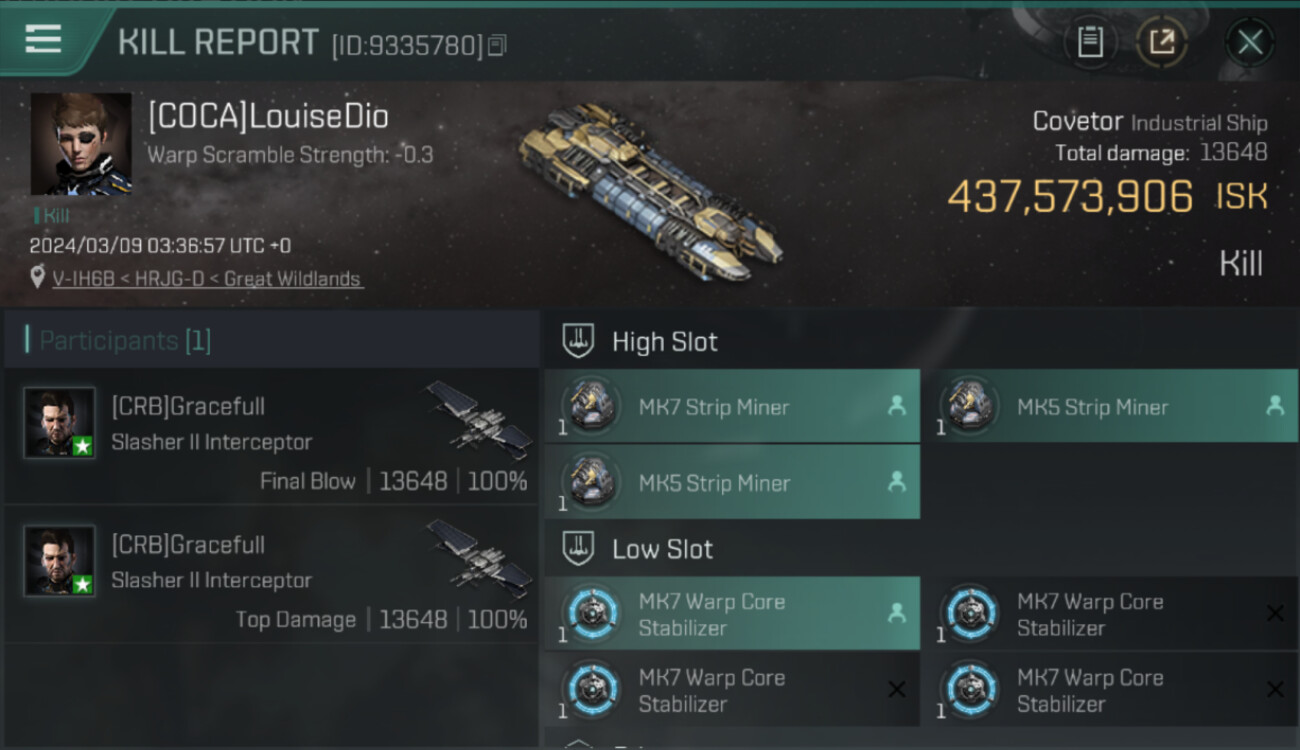Select the right-column MK5 Strip Miner row
The width and height of the screenshot is (1300, 750).
1111,406
